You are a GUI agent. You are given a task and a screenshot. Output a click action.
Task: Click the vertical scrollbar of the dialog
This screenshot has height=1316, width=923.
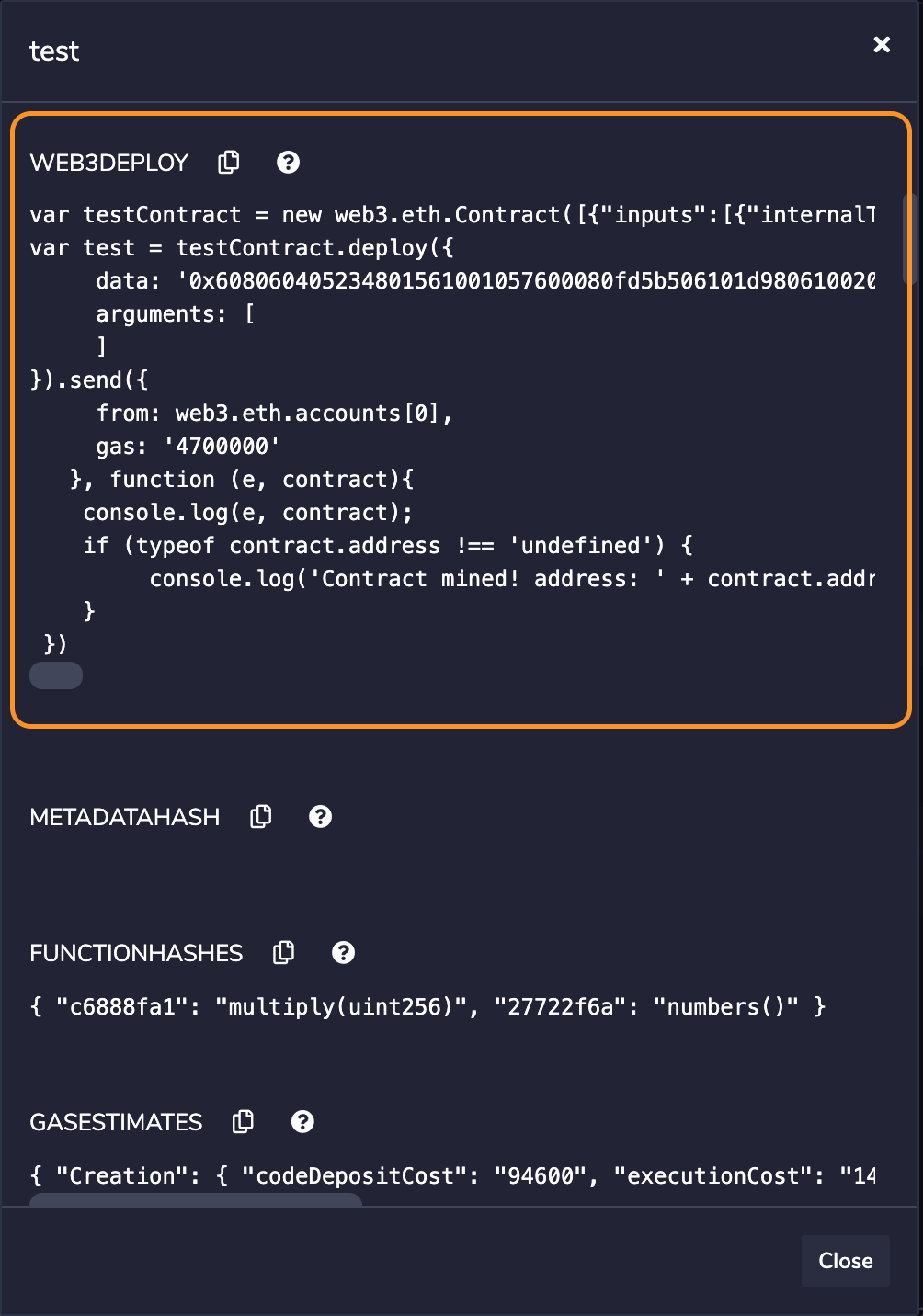pyautogui.click(x=909, y=239)
